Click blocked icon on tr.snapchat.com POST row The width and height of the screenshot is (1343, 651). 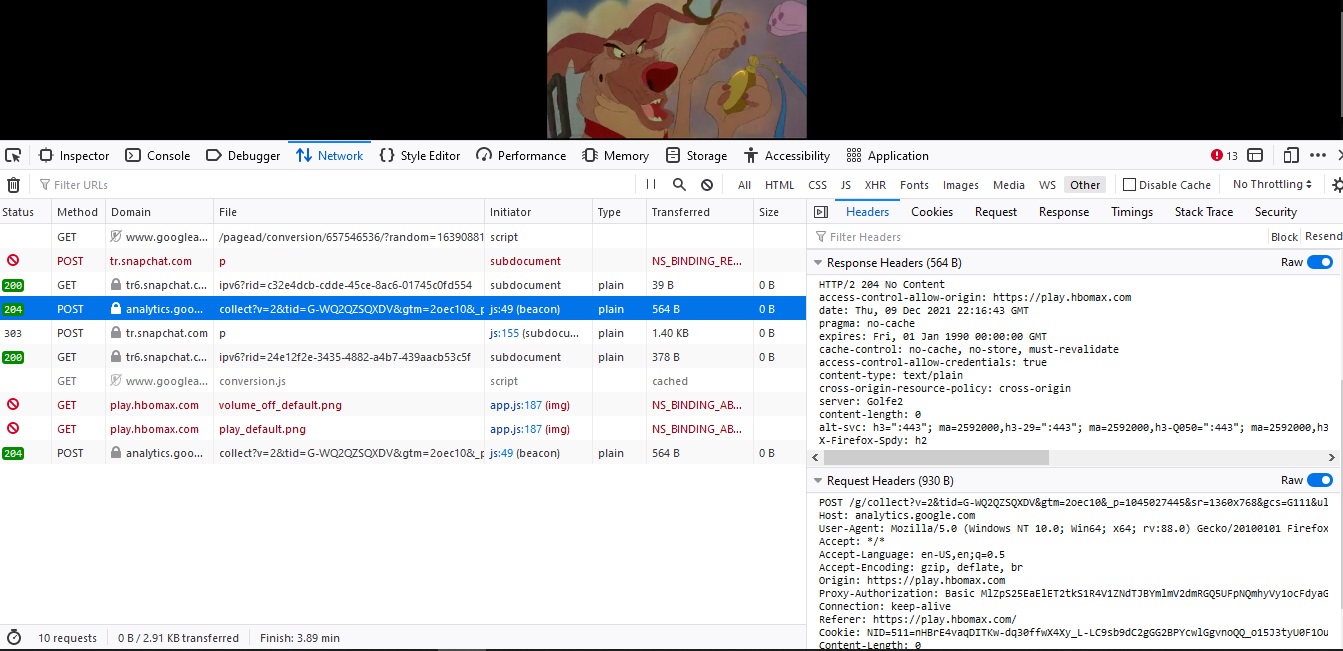click(13, 261)
